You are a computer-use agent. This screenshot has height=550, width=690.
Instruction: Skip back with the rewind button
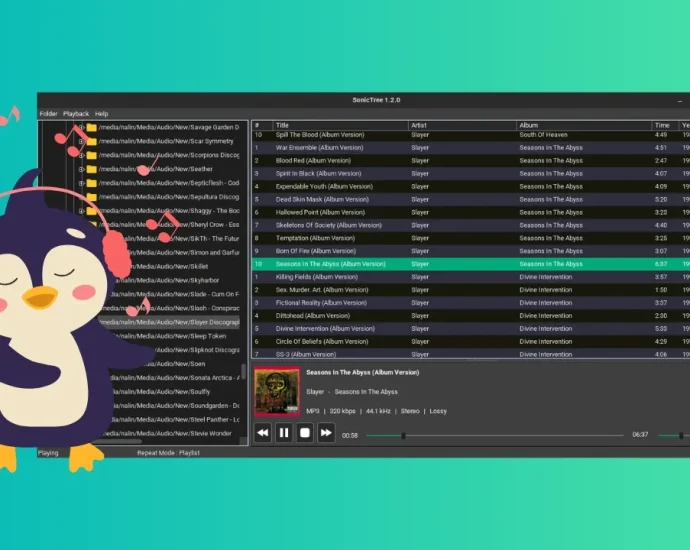click(263, 433)
